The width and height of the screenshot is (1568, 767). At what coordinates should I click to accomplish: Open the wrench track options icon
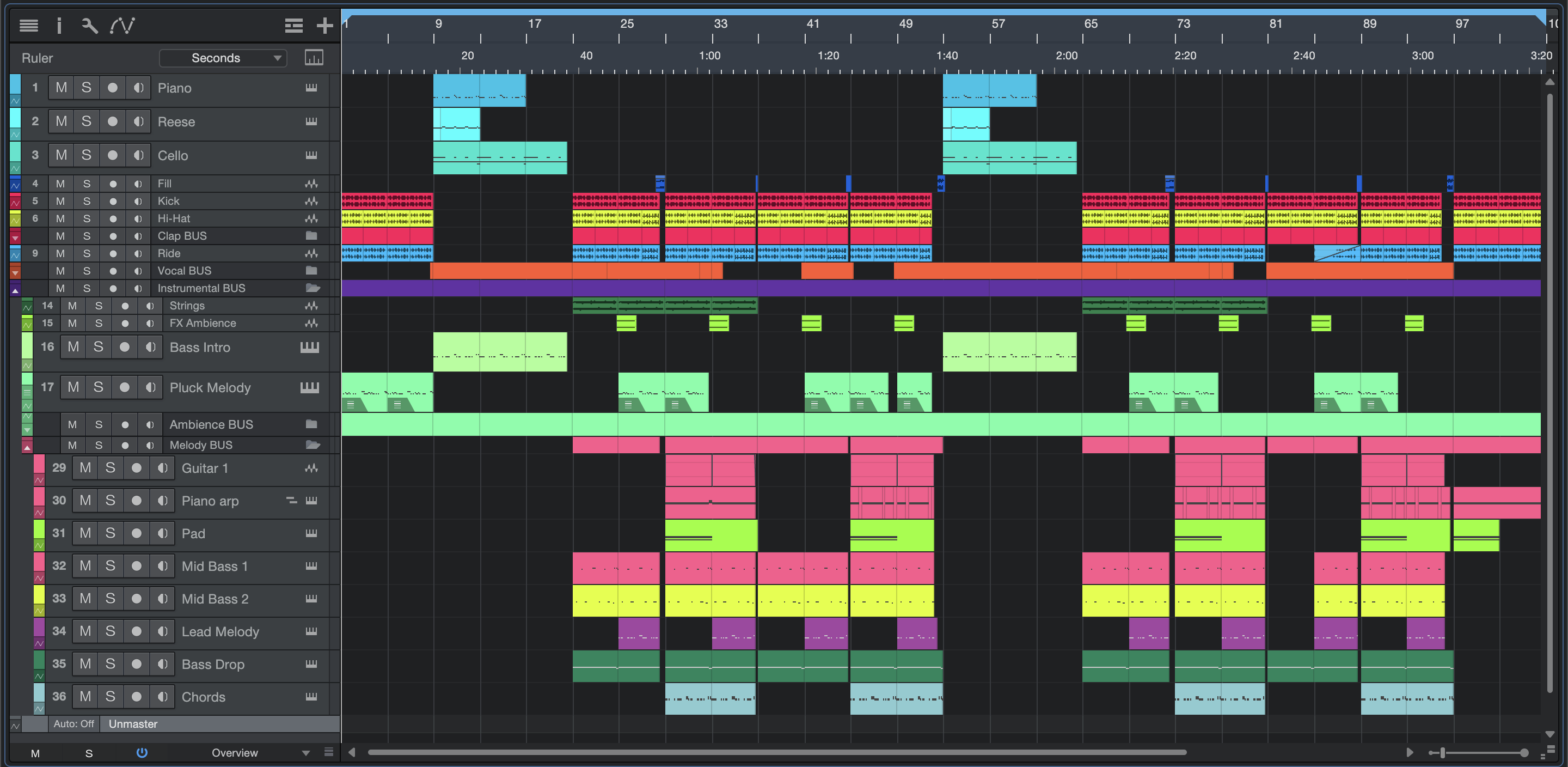tap(89, 25)
